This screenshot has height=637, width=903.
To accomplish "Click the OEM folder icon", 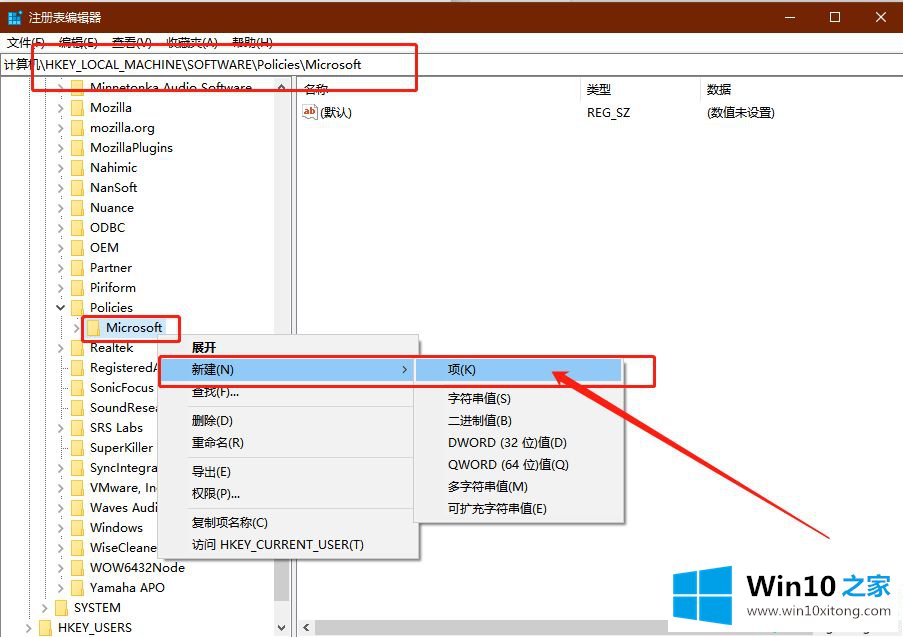I will click(77, 248).
